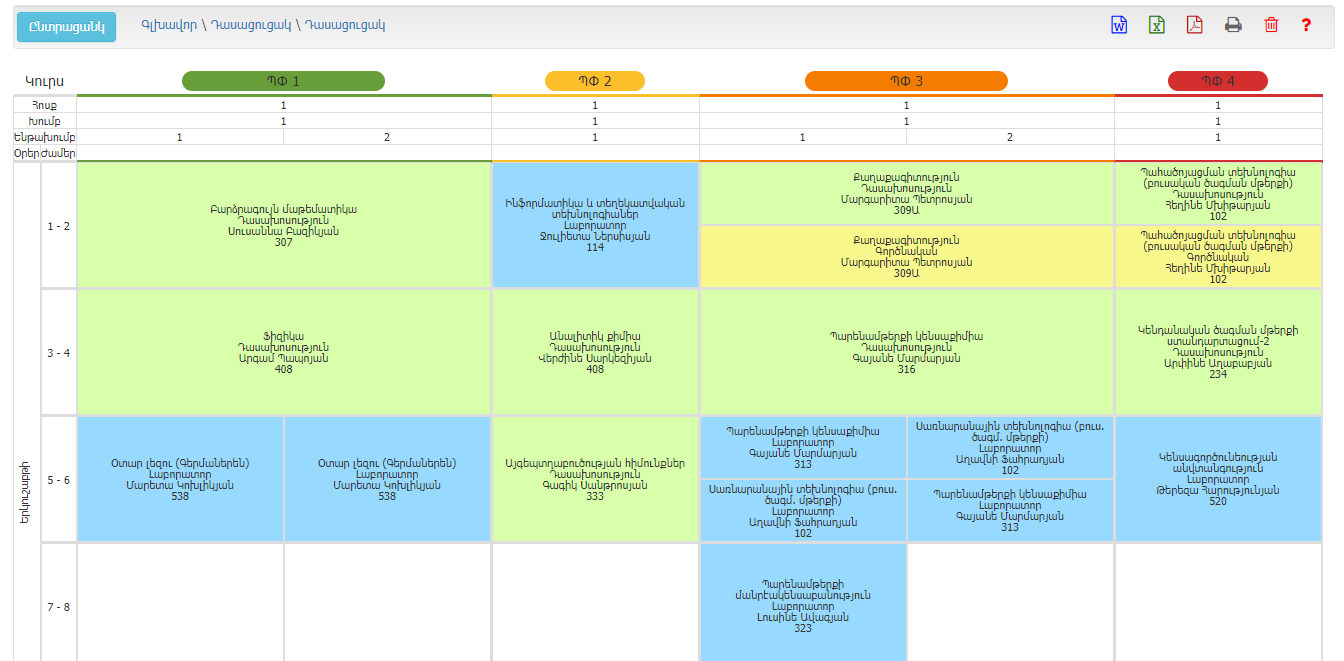Image resolution: width=1344 pixels, height=661 pixels.
Task: Select Այգեպտղաբուծության հիմունքներ lecture cell
Action: pos(595,479)
